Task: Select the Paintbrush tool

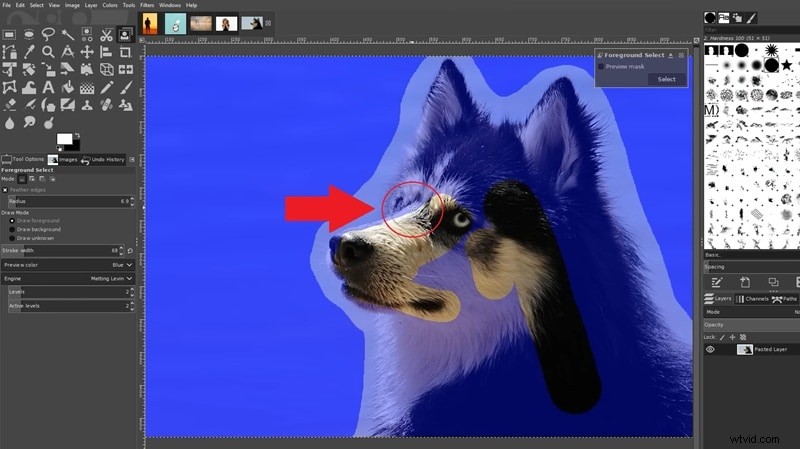Action: [125, 87]
